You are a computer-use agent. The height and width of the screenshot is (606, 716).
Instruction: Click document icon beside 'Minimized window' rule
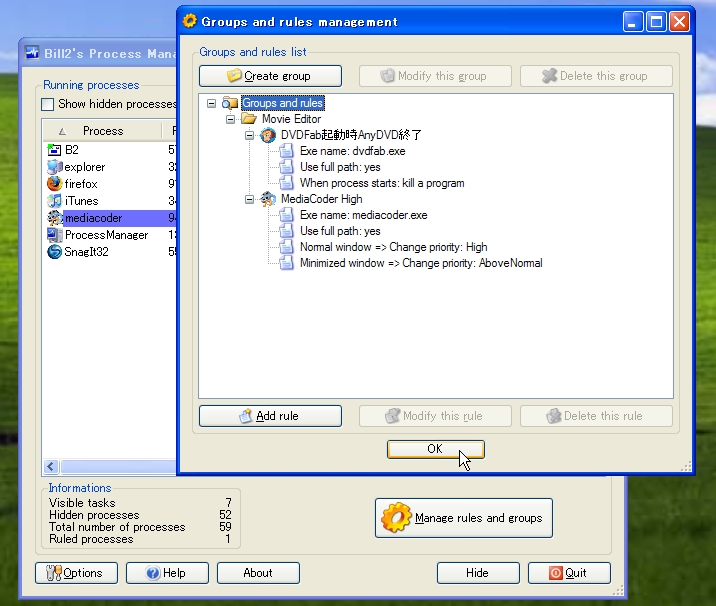pyautogui.click(x=286, y=263)
